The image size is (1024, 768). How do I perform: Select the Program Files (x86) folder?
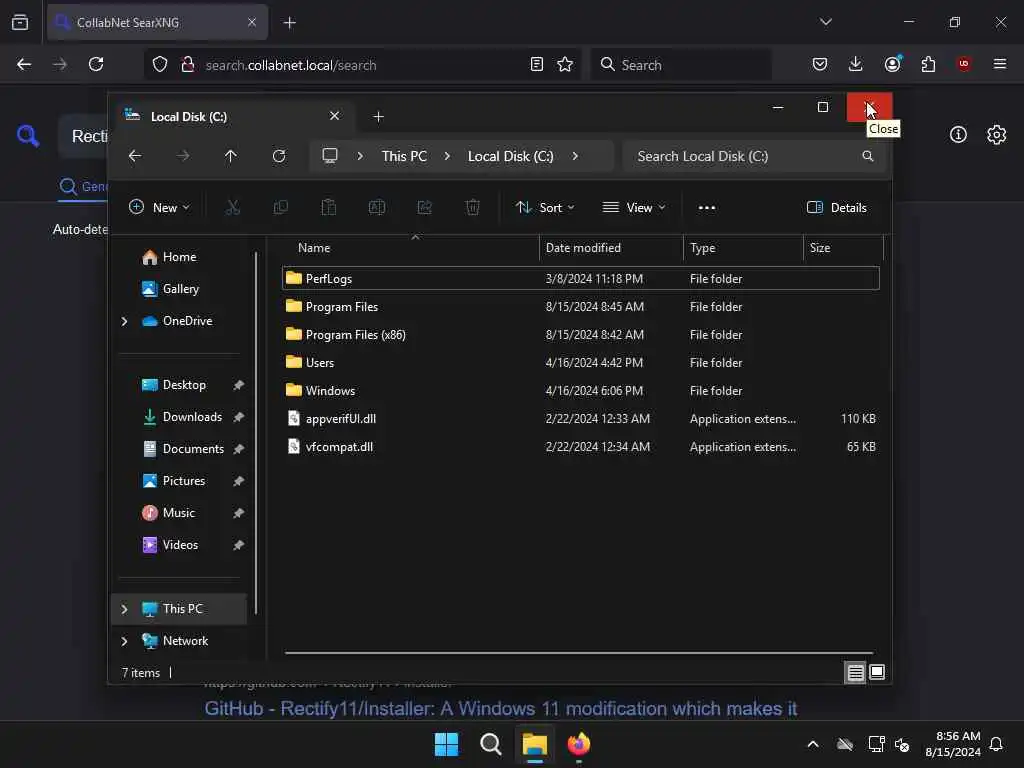[x=581, y=334]
